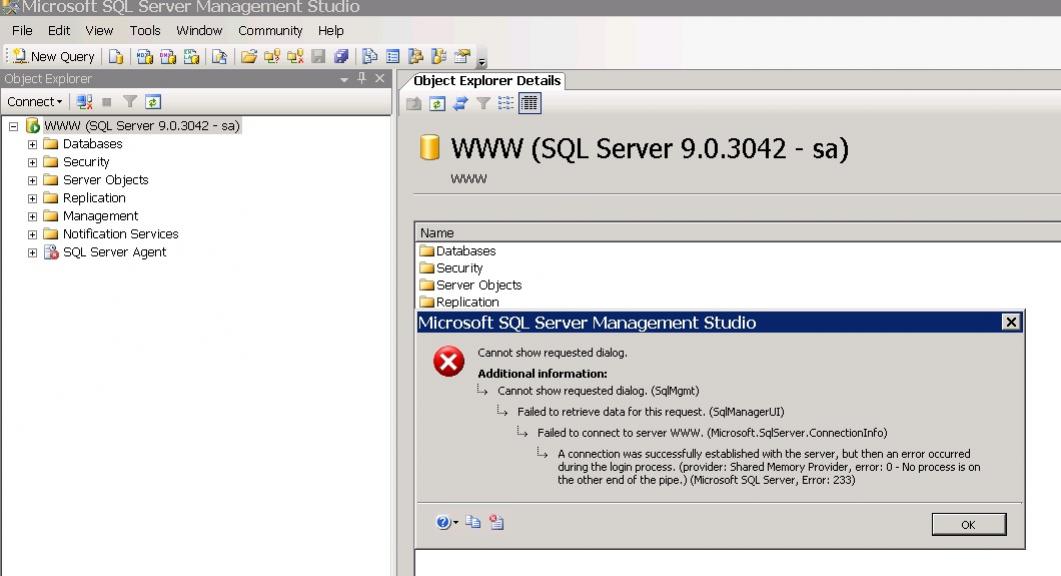This screenshot has width=1061, height=576.
Task: Open the Summary page icon
Action: point(392,57)
